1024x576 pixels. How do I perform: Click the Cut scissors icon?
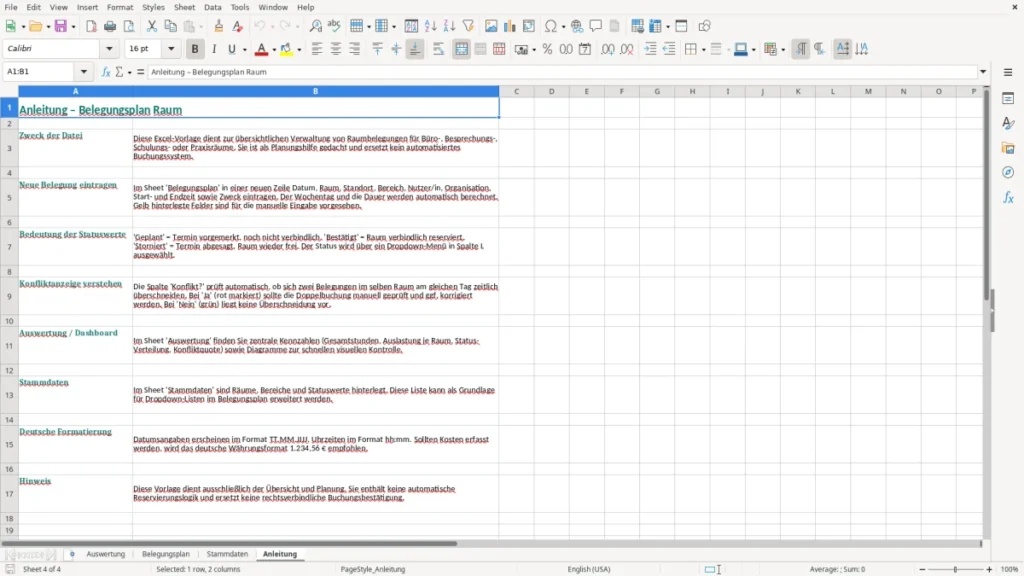pos(152,26)
